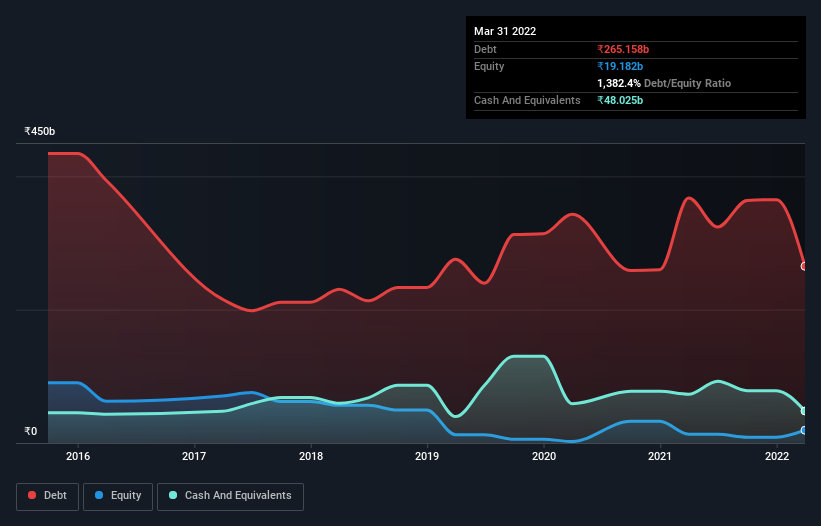Click the ₹450b y-axis label
The height and width of the screenshot is (526, 821).
(x=40, y=131)
